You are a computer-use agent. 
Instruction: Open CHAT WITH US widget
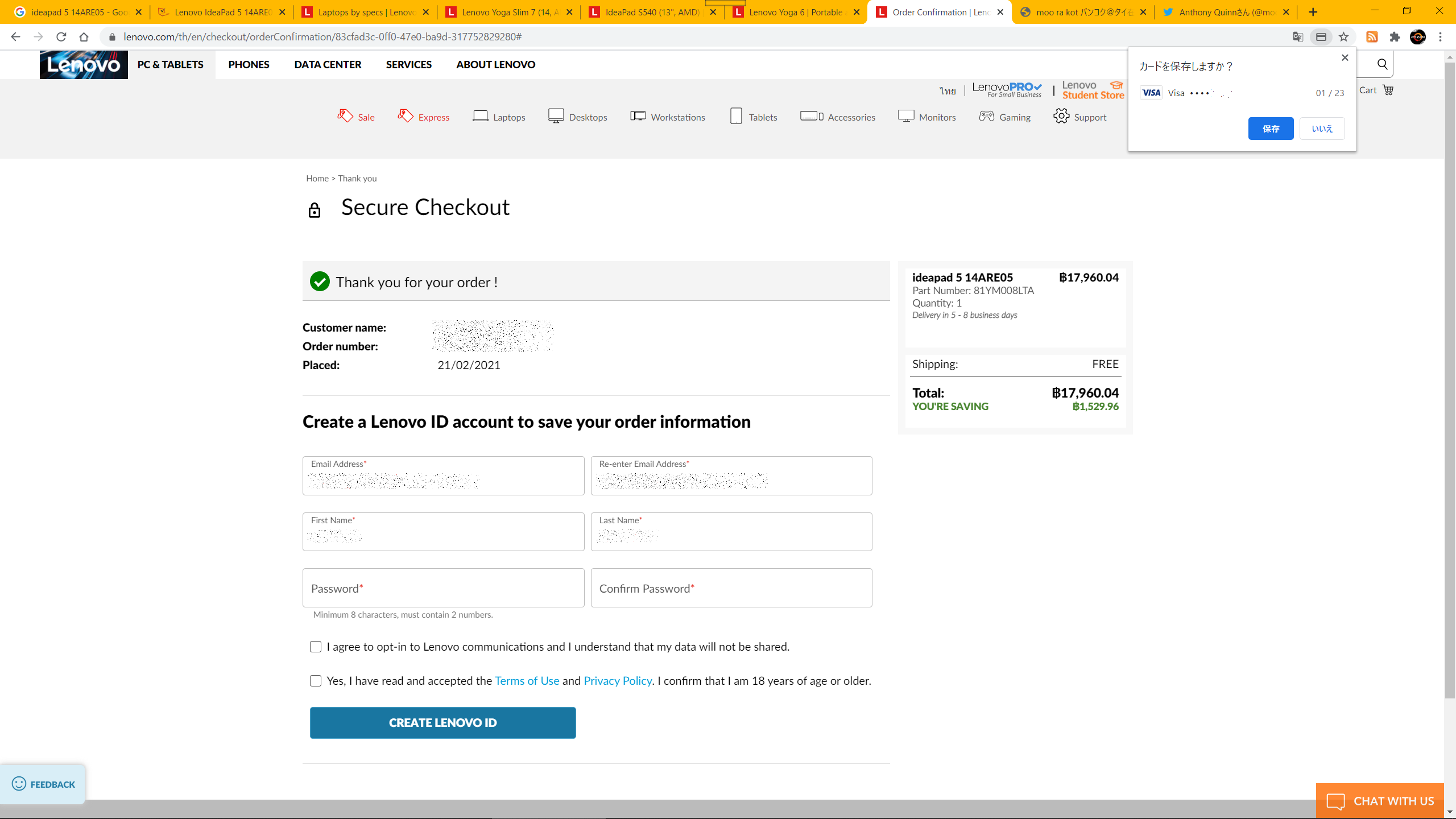1380,801
